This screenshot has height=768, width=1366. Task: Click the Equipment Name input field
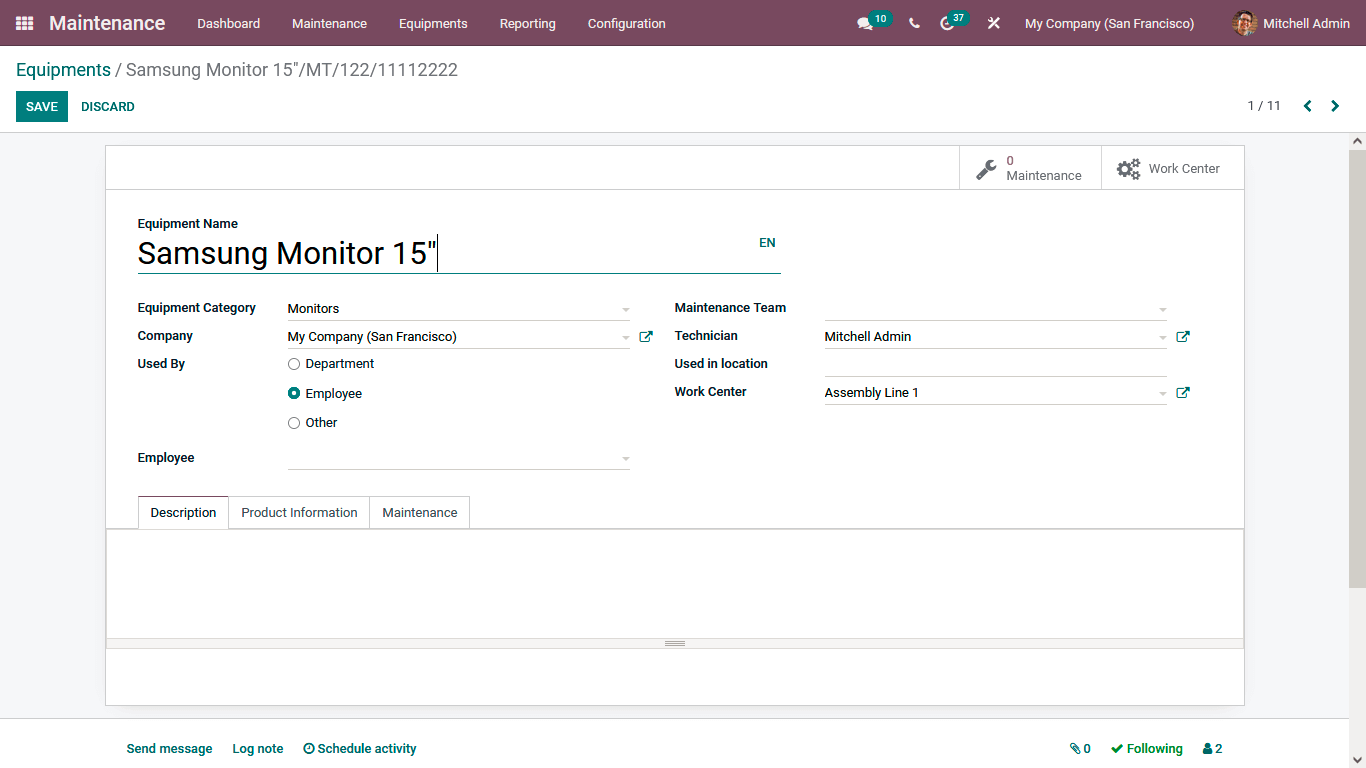pyautogui.click(x=459, y=253)
